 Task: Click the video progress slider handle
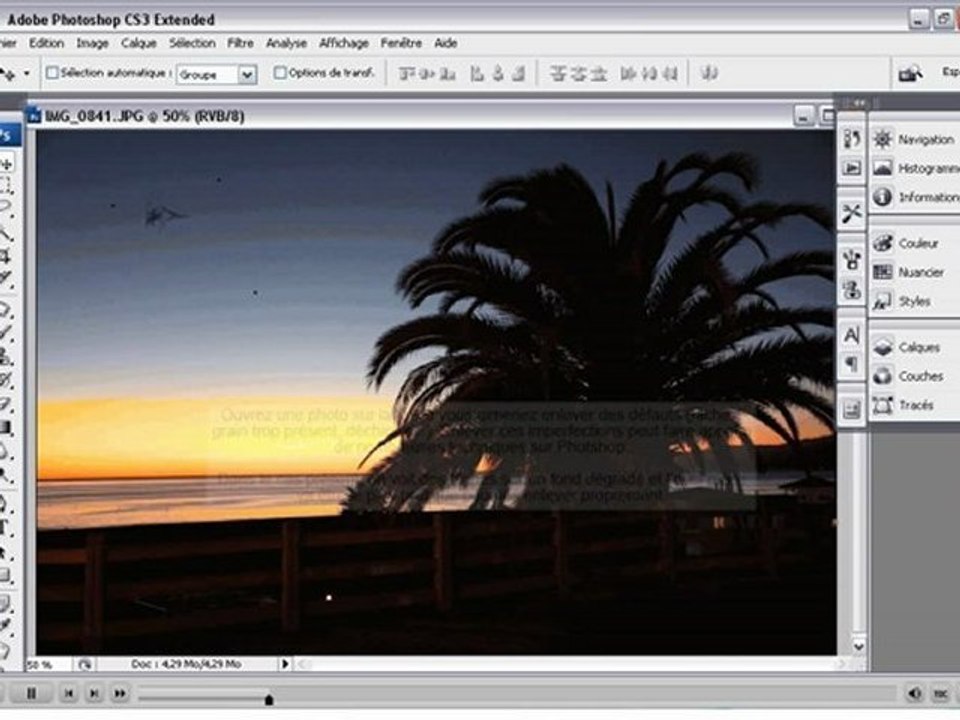click(x=269, y=699)
